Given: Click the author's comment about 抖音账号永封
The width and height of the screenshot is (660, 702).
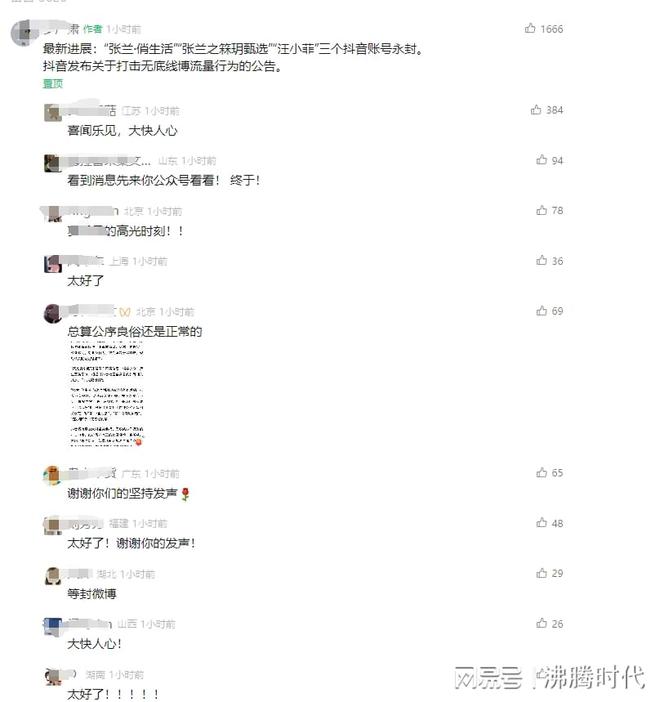Looking at the screenshot, I should [233, 57].
